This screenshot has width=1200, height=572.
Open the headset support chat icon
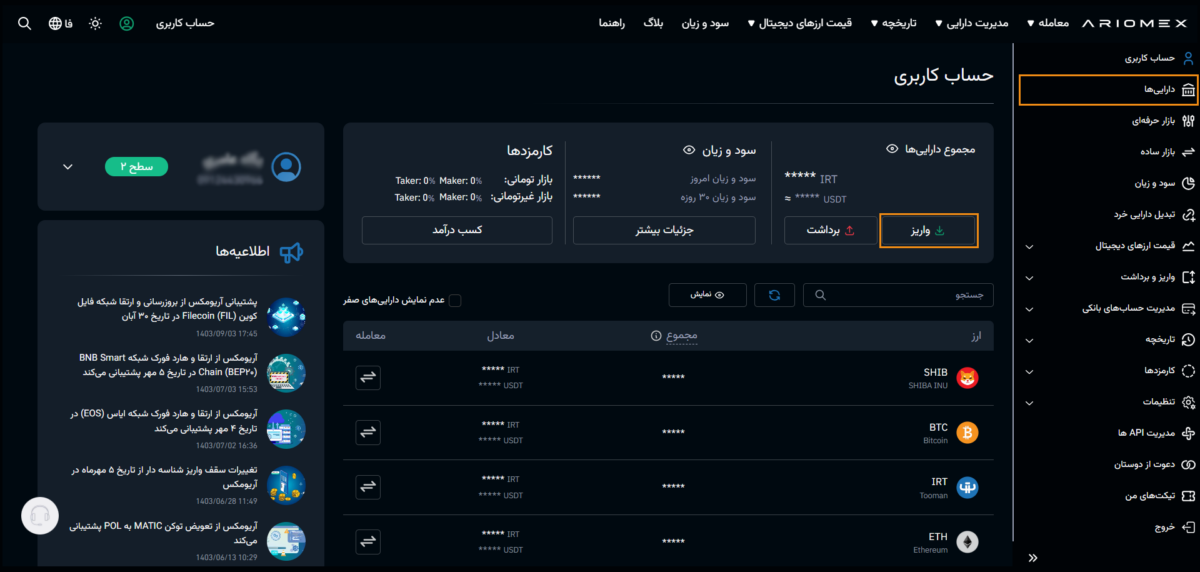tap(41, 516)
